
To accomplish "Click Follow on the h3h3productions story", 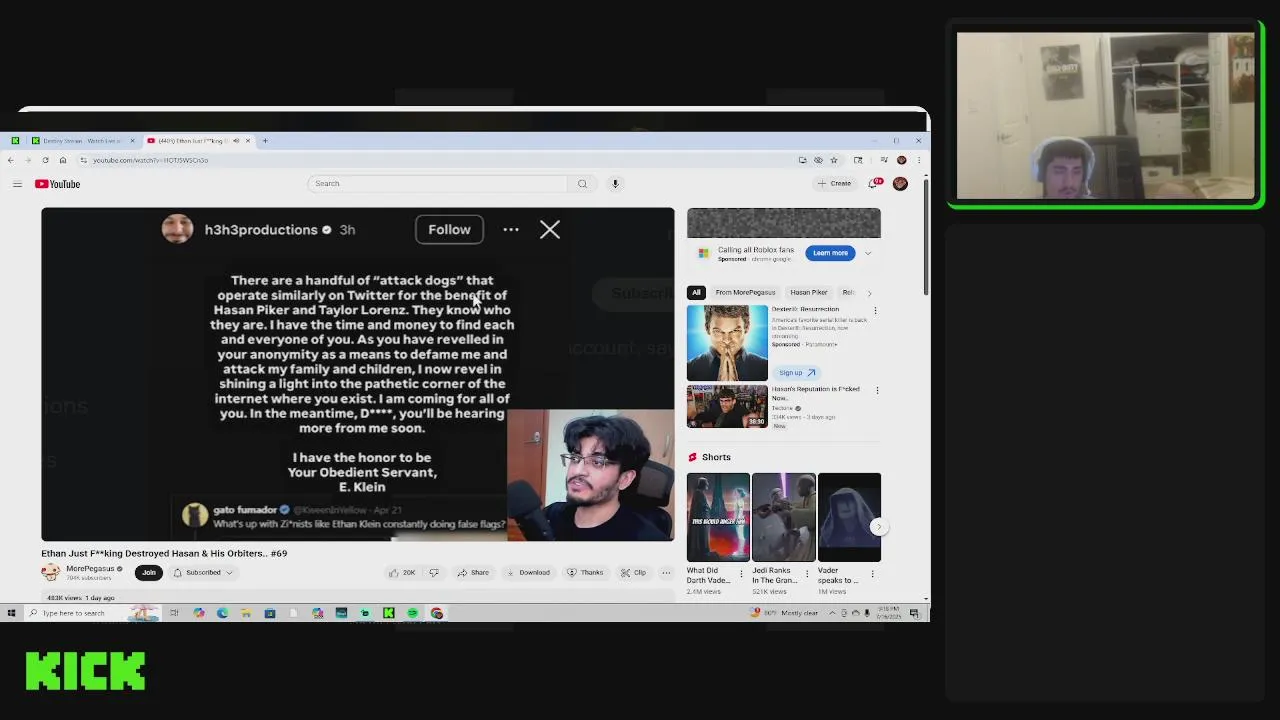I will [x=449, y=229].
